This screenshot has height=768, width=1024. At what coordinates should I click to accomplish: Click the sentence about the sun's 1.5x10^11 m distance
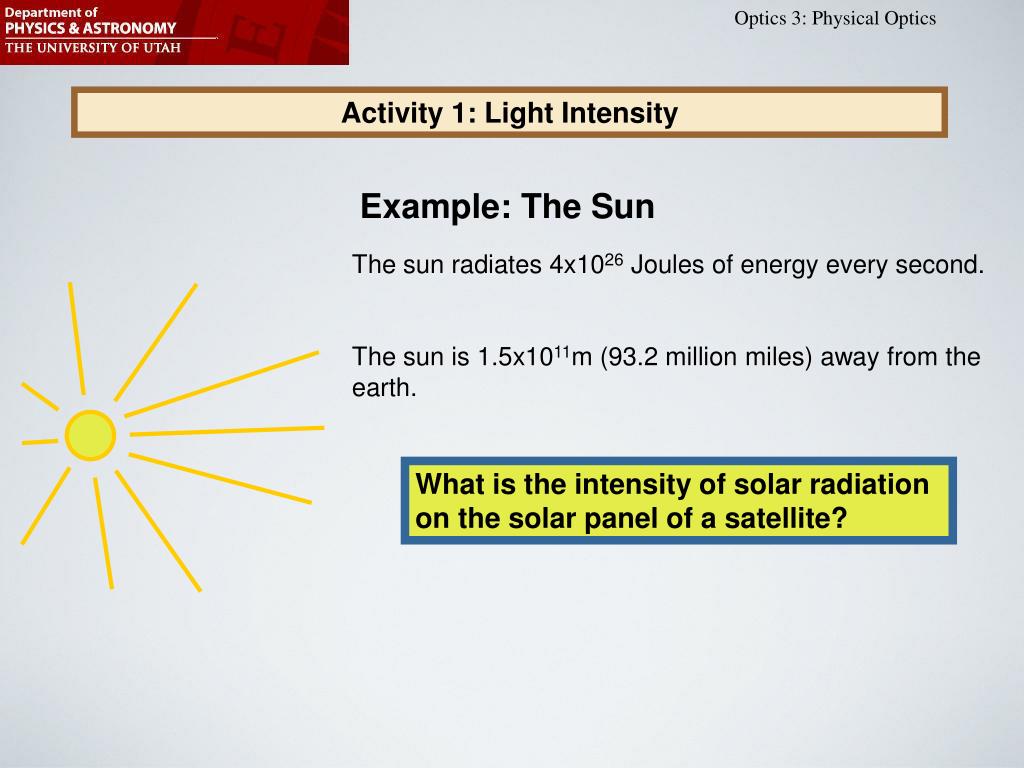click(666, 372)
